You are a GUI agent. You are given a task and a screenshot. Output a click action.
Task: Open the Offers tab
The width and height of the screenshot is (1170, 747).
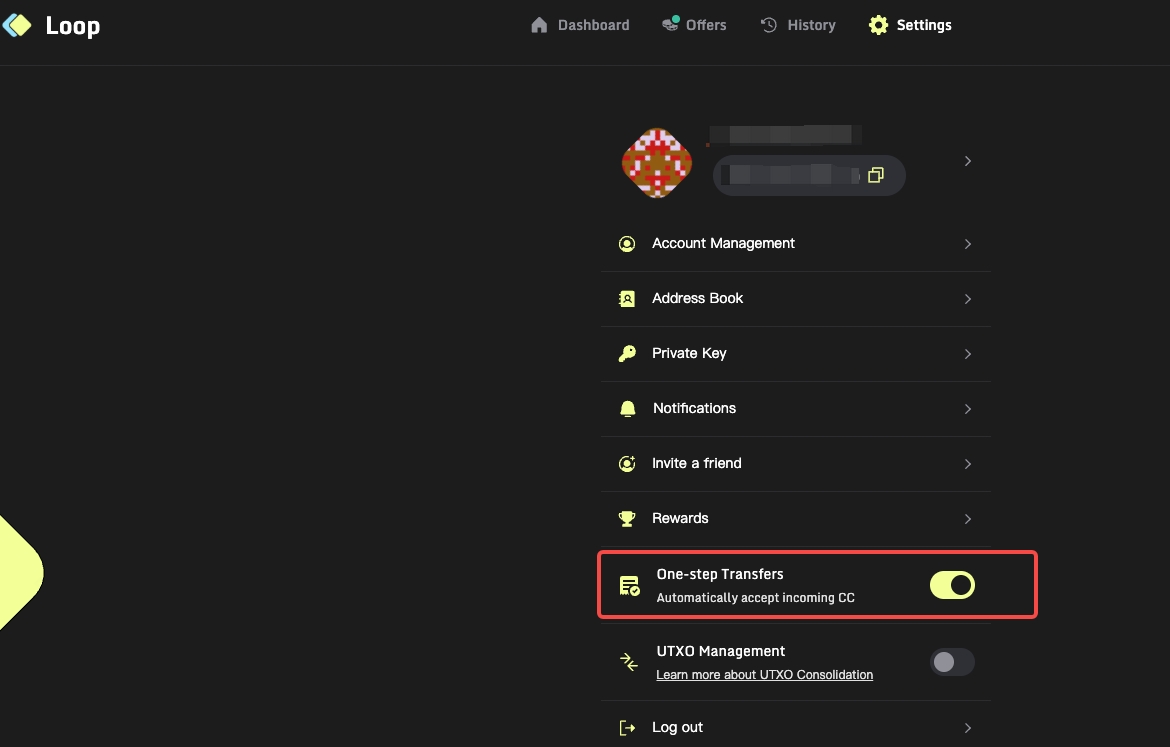694,25
